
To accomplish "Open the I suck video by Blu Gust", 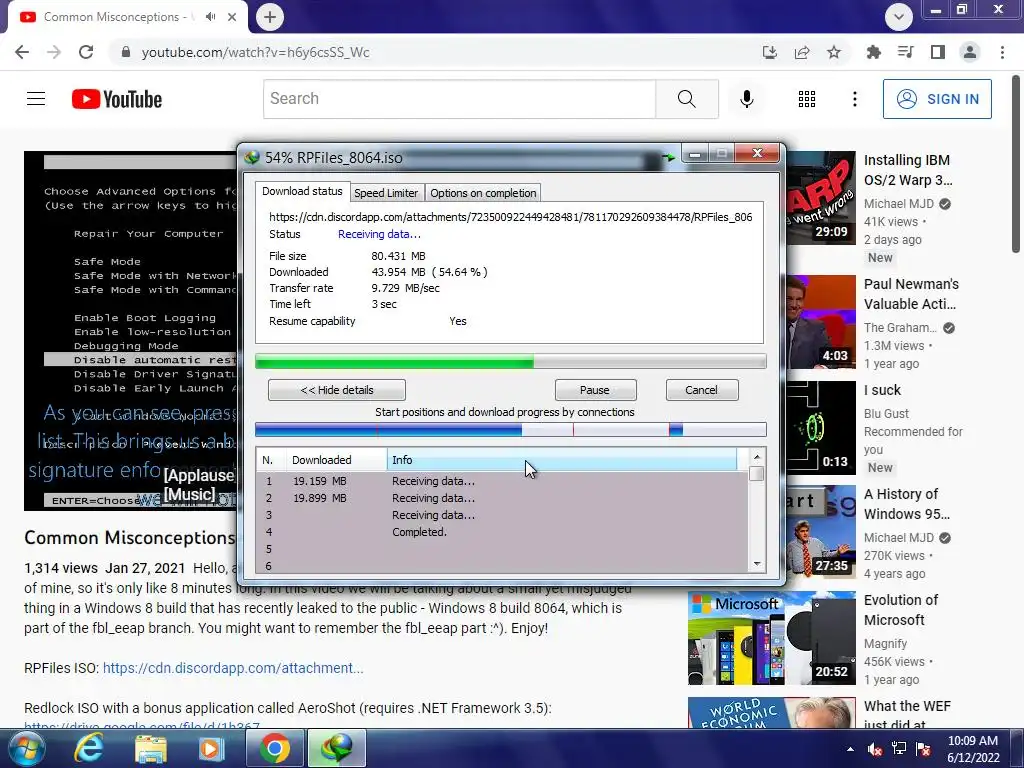I will coord(882,391).
